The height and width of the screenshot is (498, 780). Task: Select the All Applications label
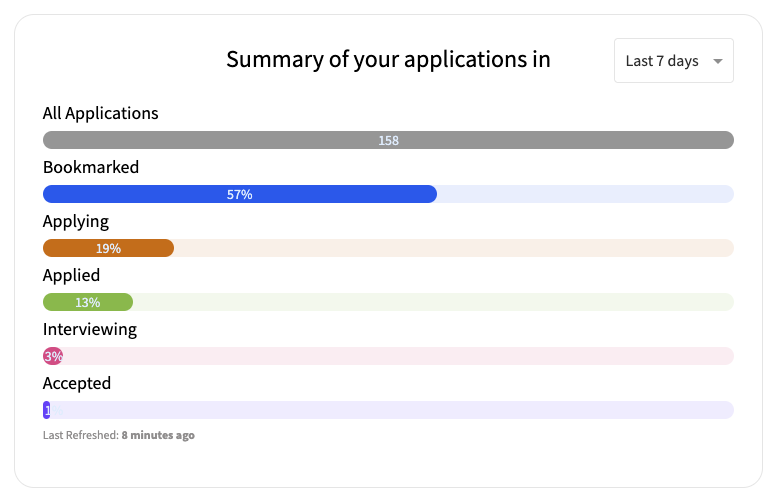click(100, 113)
